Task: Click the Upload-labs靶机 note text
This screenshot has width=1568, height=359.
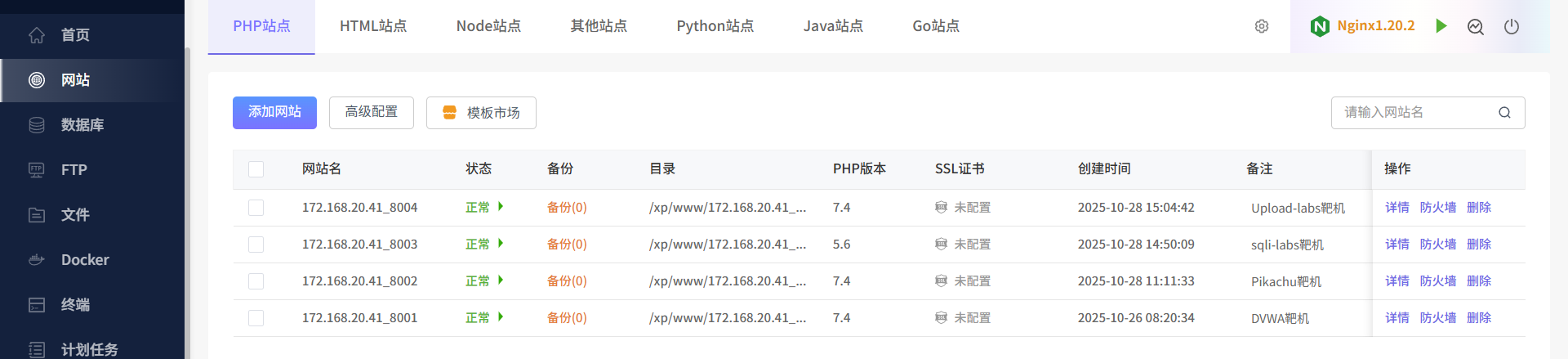Action: point(1298,209)
